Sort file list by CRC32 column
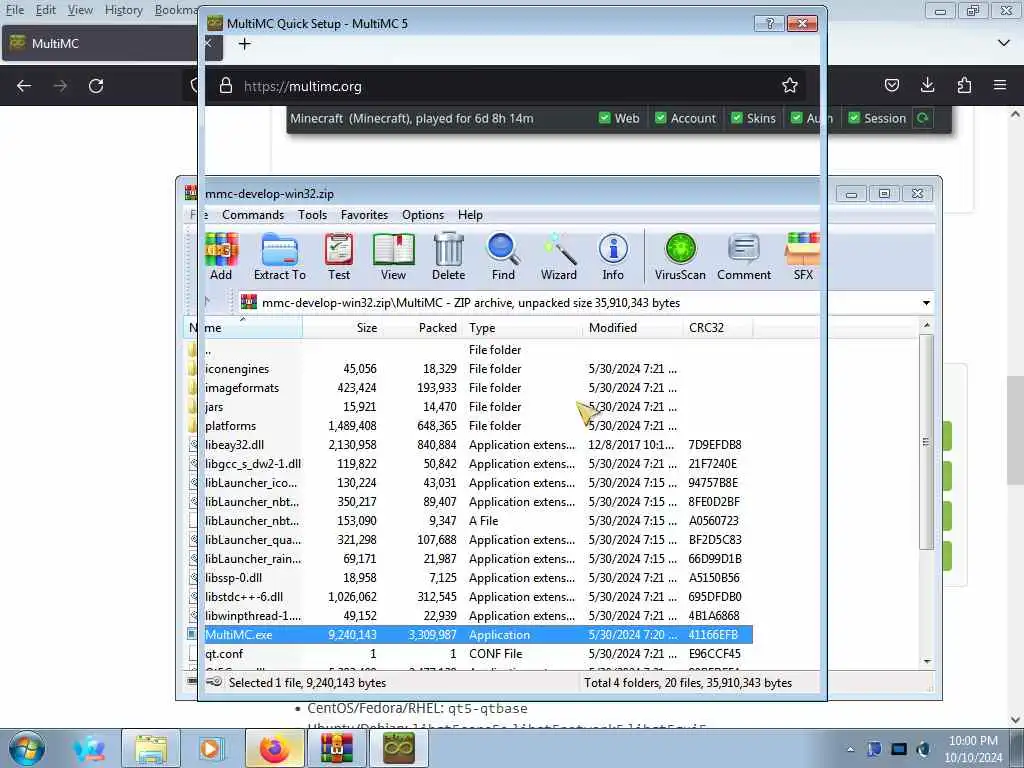Screen dimensions: 1024x768 [717, 328]
